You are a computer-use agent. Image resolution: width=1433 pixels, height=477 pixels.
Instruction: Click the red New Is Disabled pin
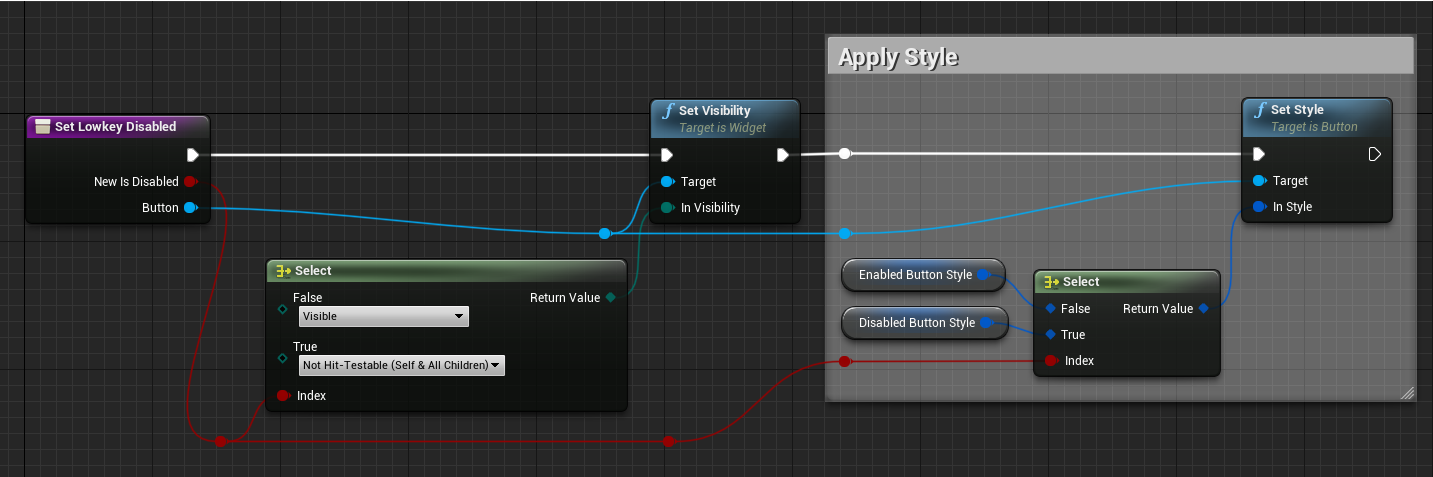(190, 182)
